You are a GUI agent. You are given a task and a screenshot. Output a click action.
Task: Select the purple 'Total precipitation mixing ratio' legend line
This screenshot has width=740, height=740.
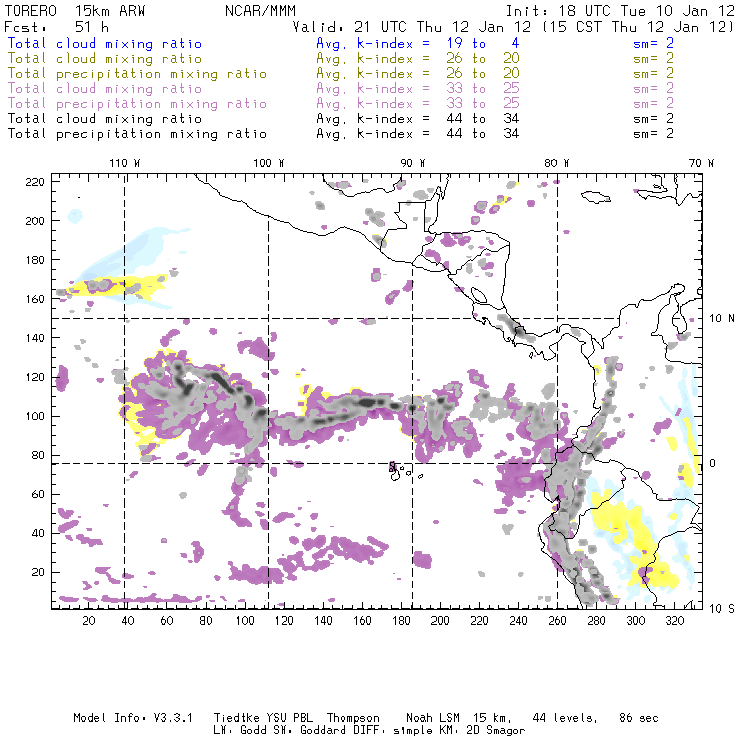[137, 104]
